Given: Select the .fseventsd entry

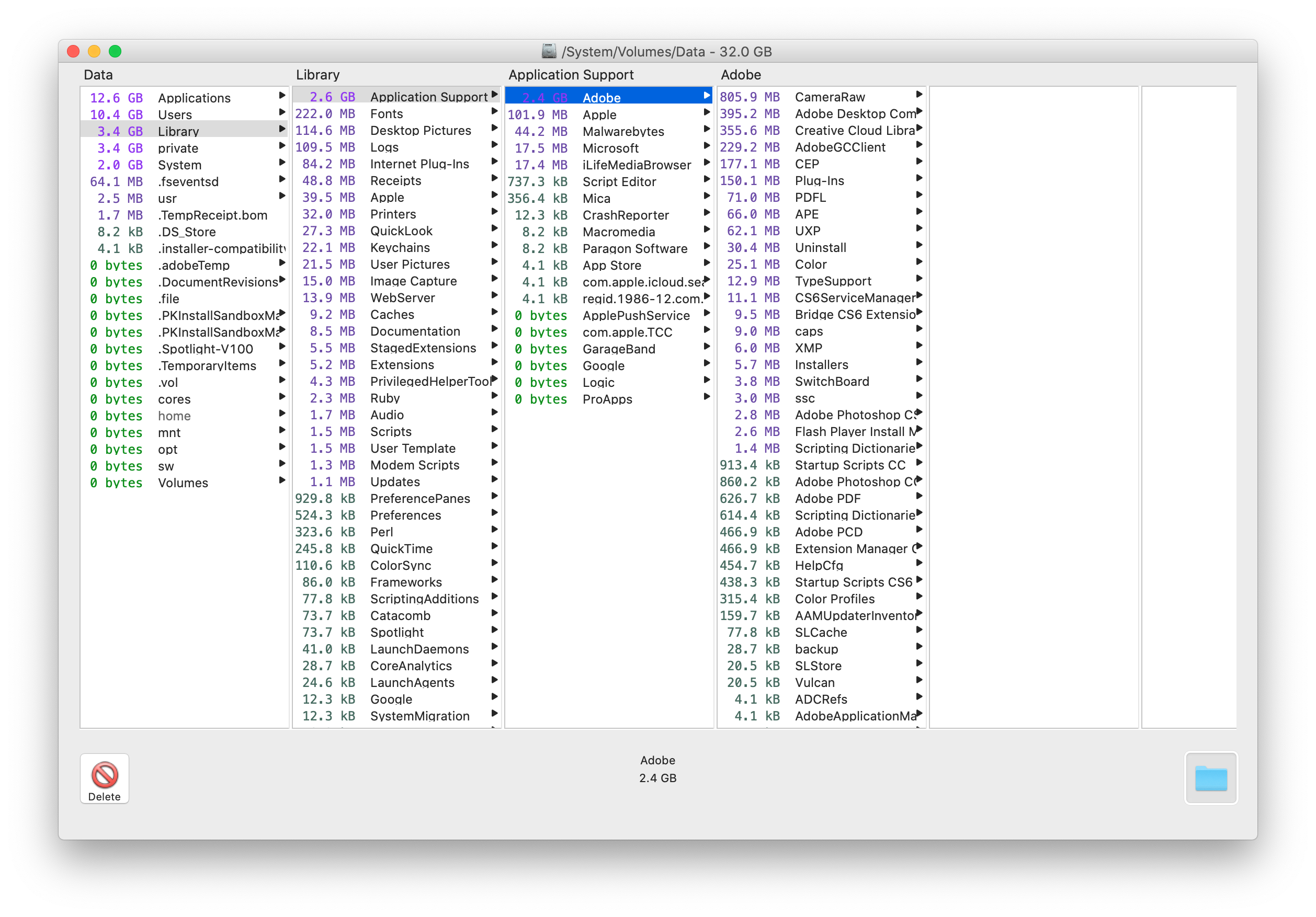Looking at the screenshot, I should (x=185, y=181).
